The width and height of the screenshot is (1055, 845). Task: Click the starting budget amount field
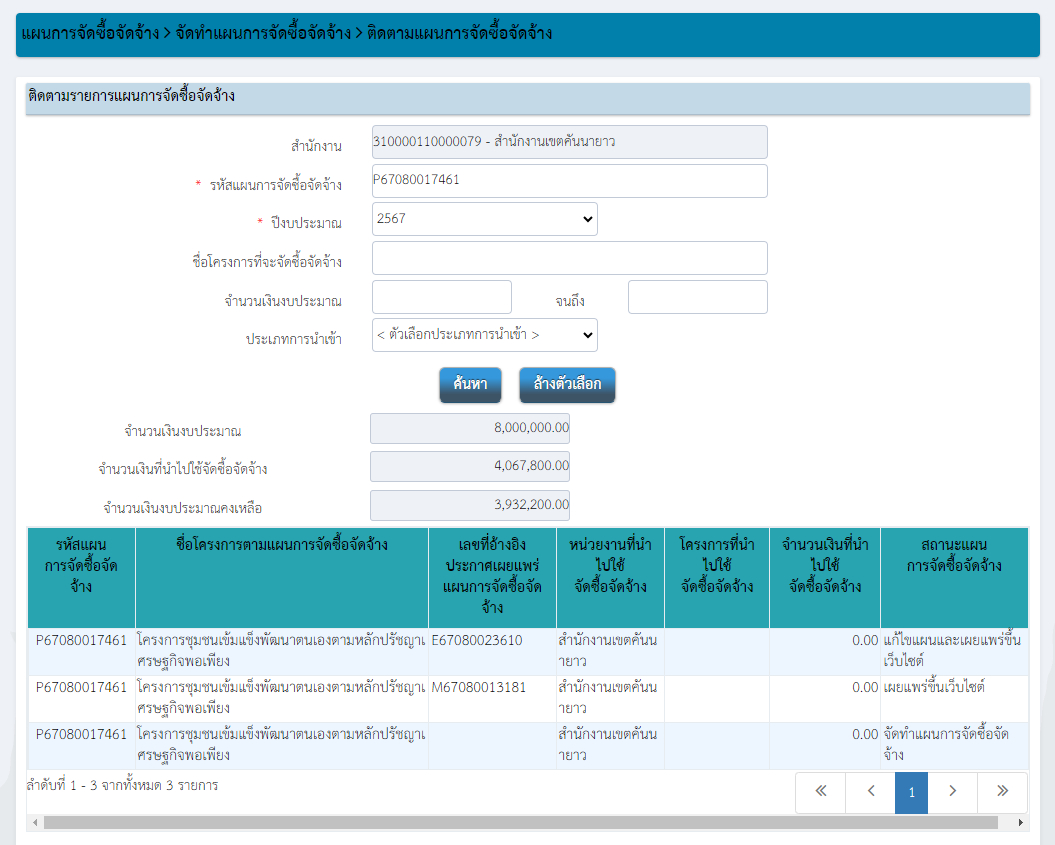coord(441,297)
